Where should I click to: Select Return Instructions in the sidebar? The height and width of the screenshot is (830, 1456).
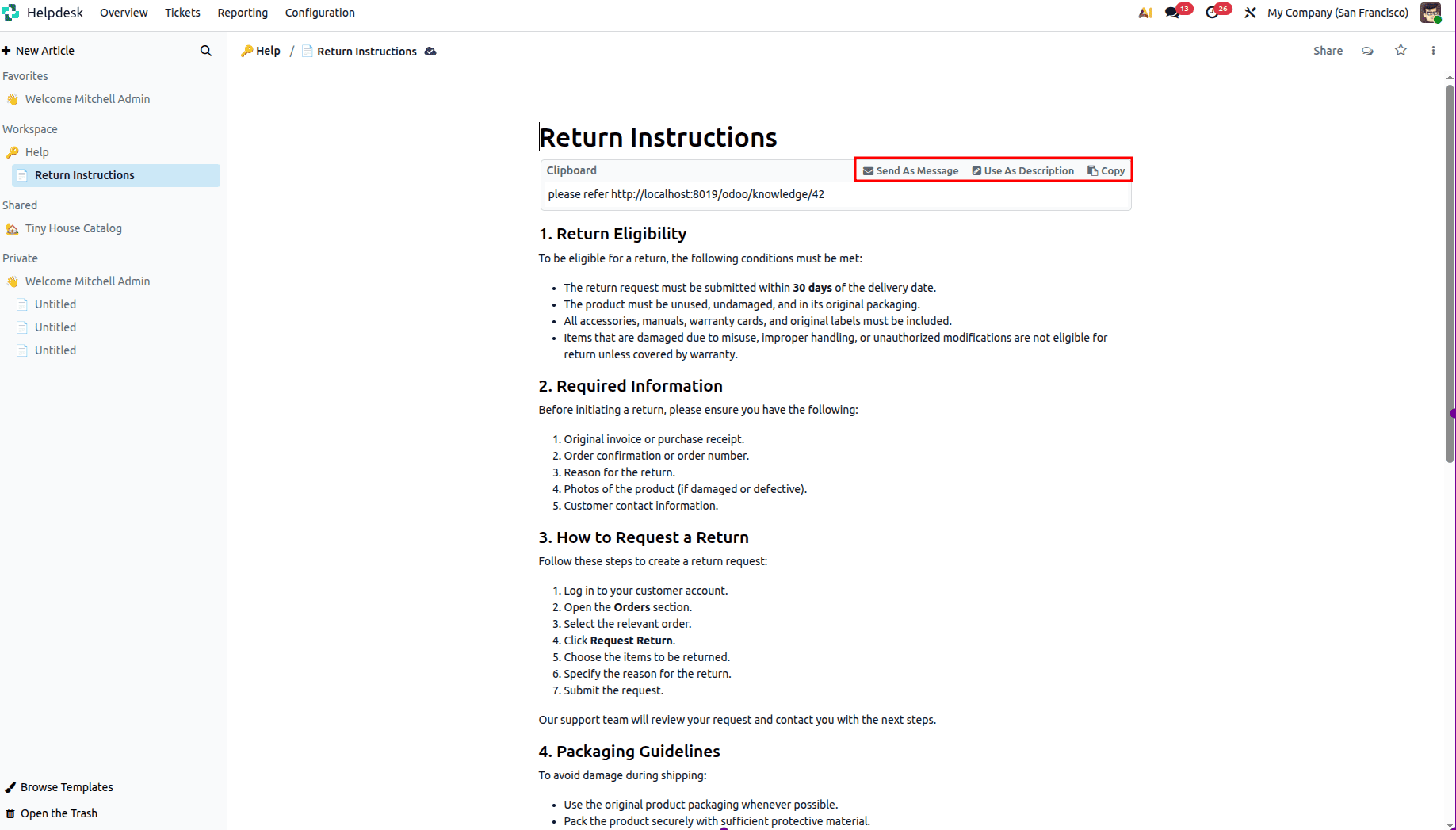[x=116, y=175]
